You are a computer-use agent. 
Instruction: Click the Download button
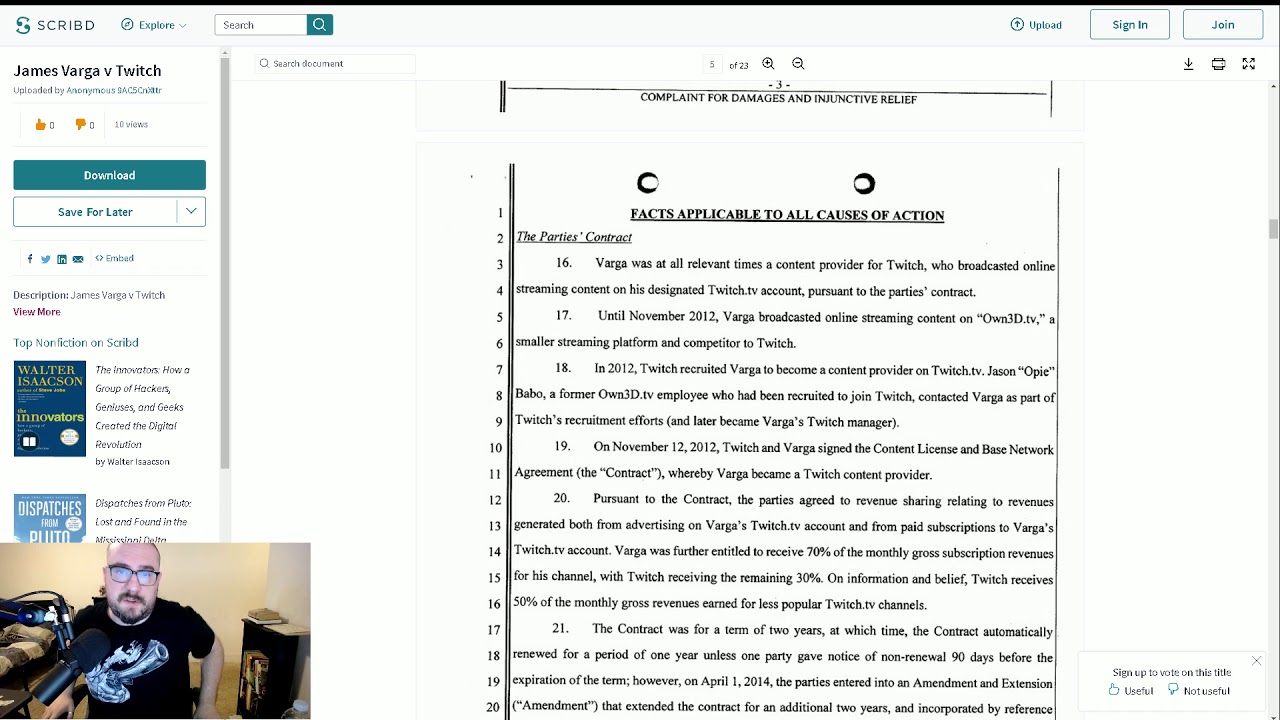pos(109,175)
